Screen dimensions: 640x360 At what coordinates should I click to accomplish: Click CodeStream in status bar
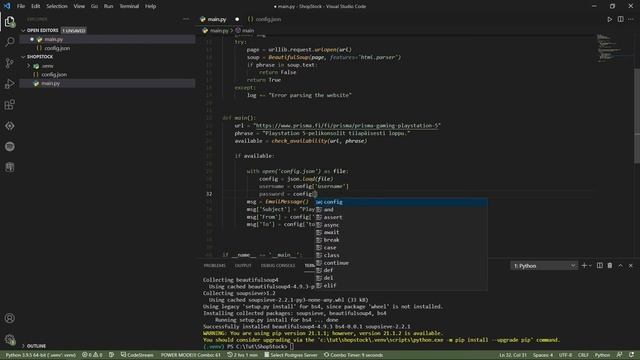(x=137, y=355)
